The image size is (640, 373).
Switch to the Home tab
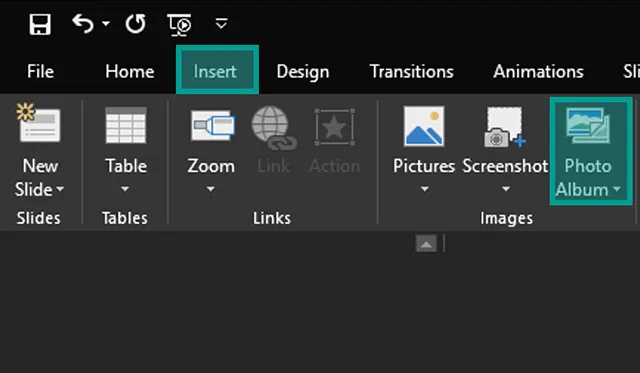(130, 71)
